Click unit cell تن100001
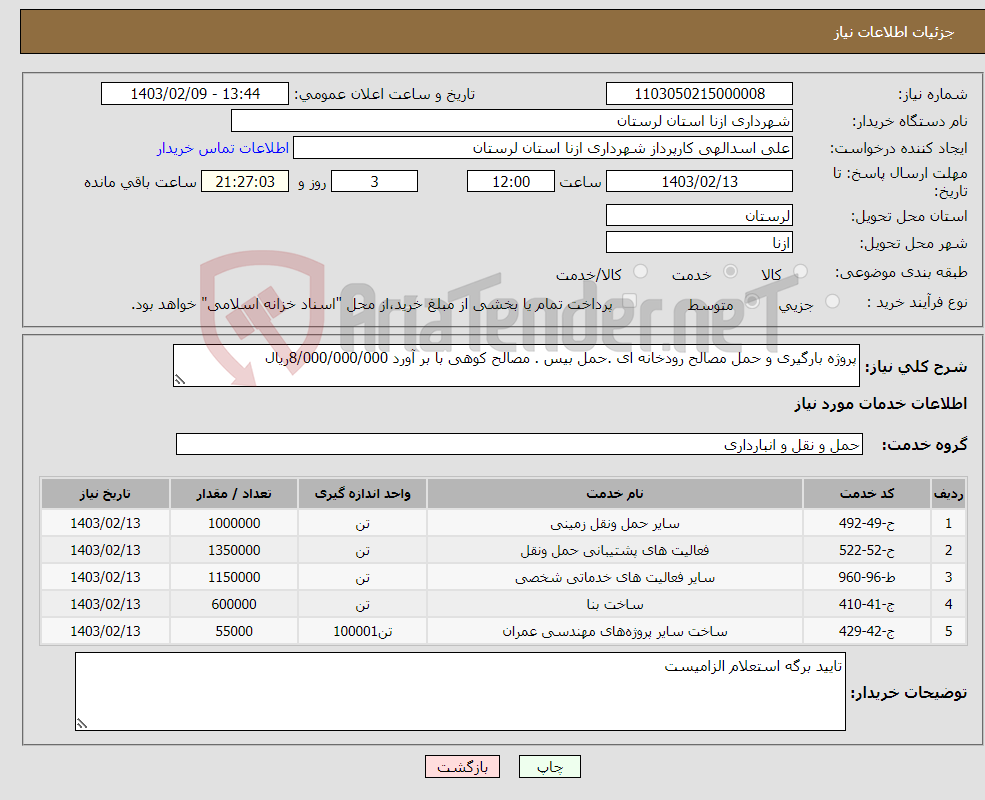The width and height of the screenshot is (985, 800). pos(362,631)
